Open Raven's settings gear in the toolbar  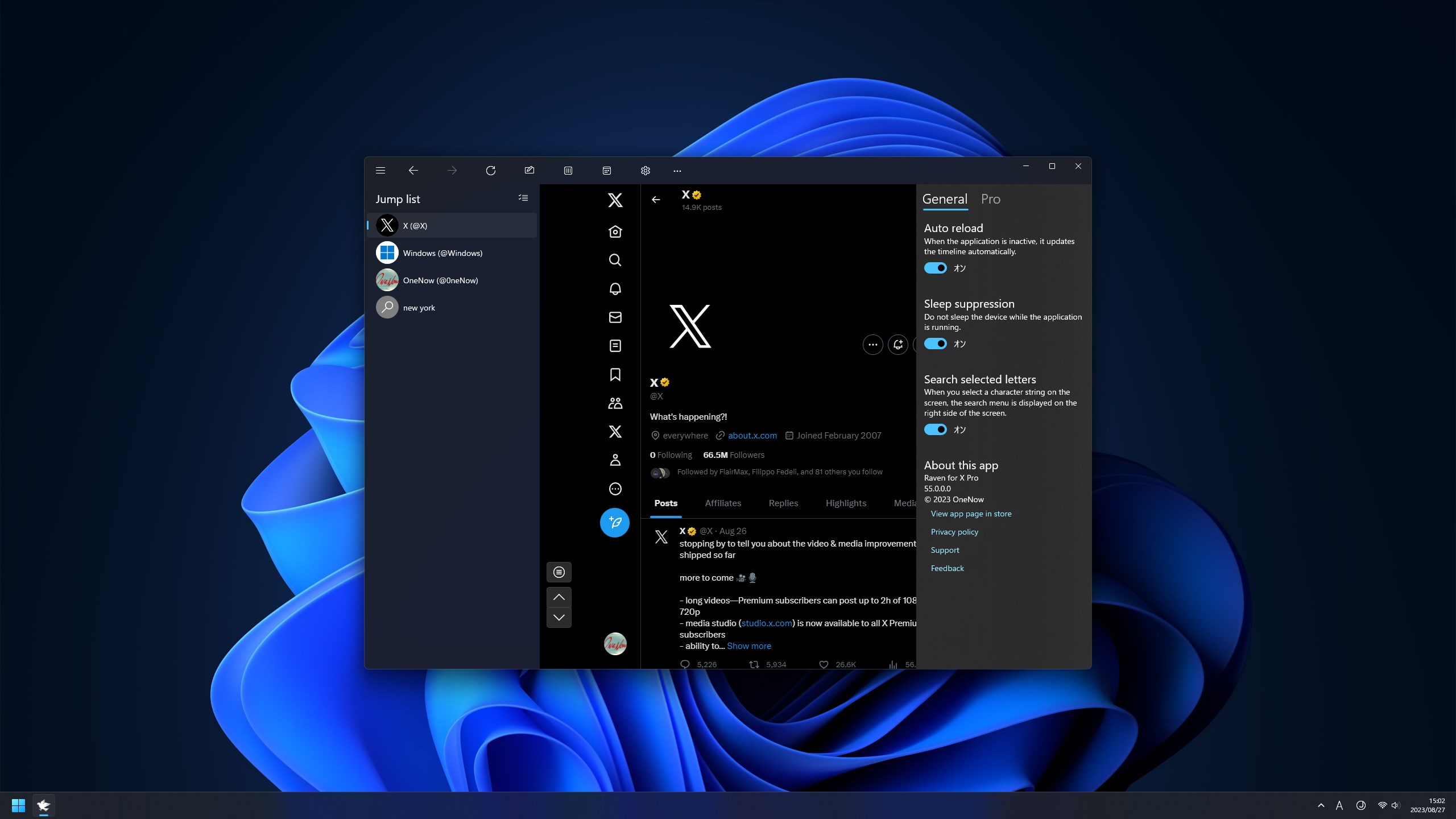click(645, 170)
